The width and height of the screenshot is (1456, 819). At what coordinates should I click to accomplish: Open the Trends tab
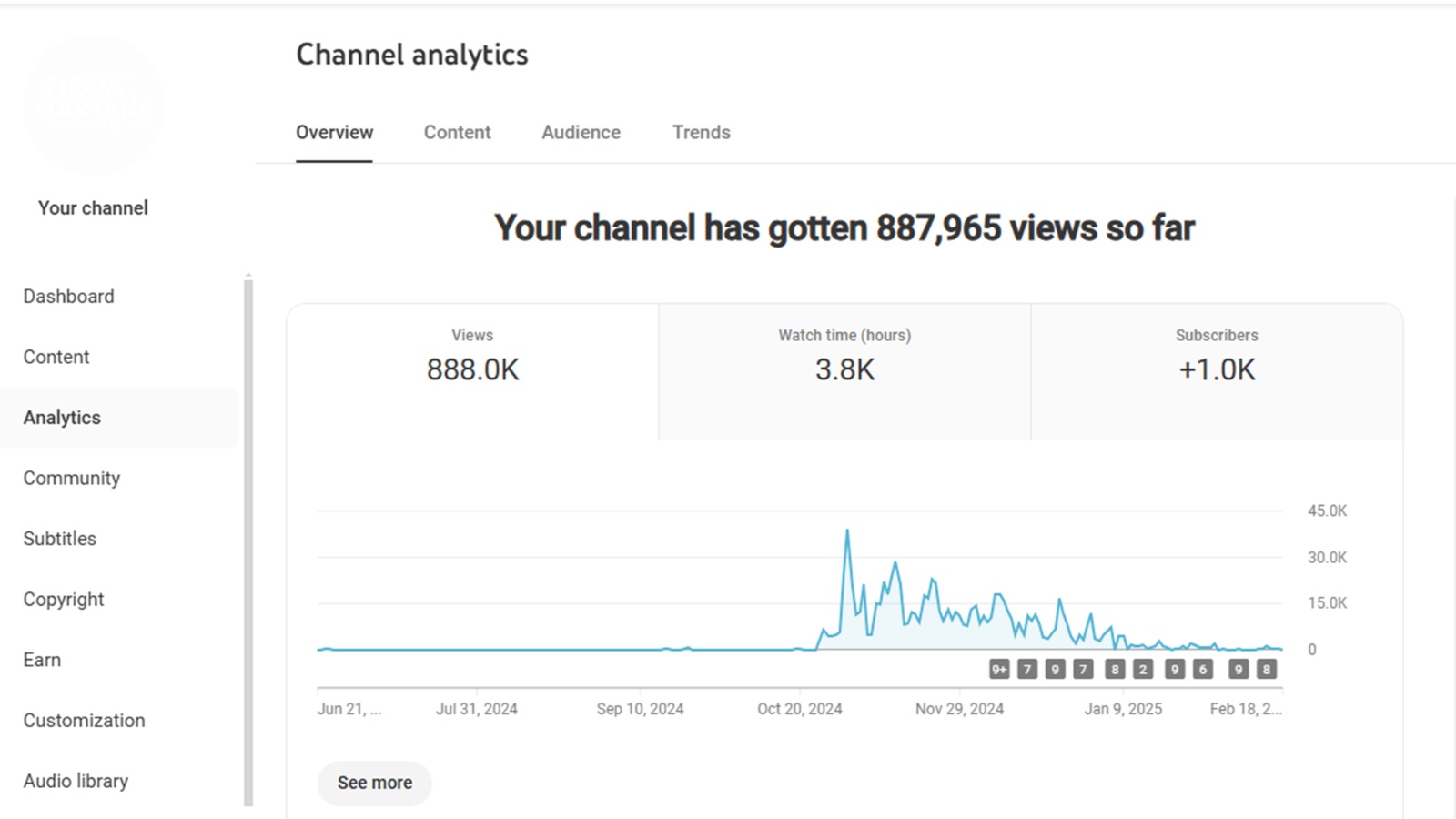coord(701,133)
